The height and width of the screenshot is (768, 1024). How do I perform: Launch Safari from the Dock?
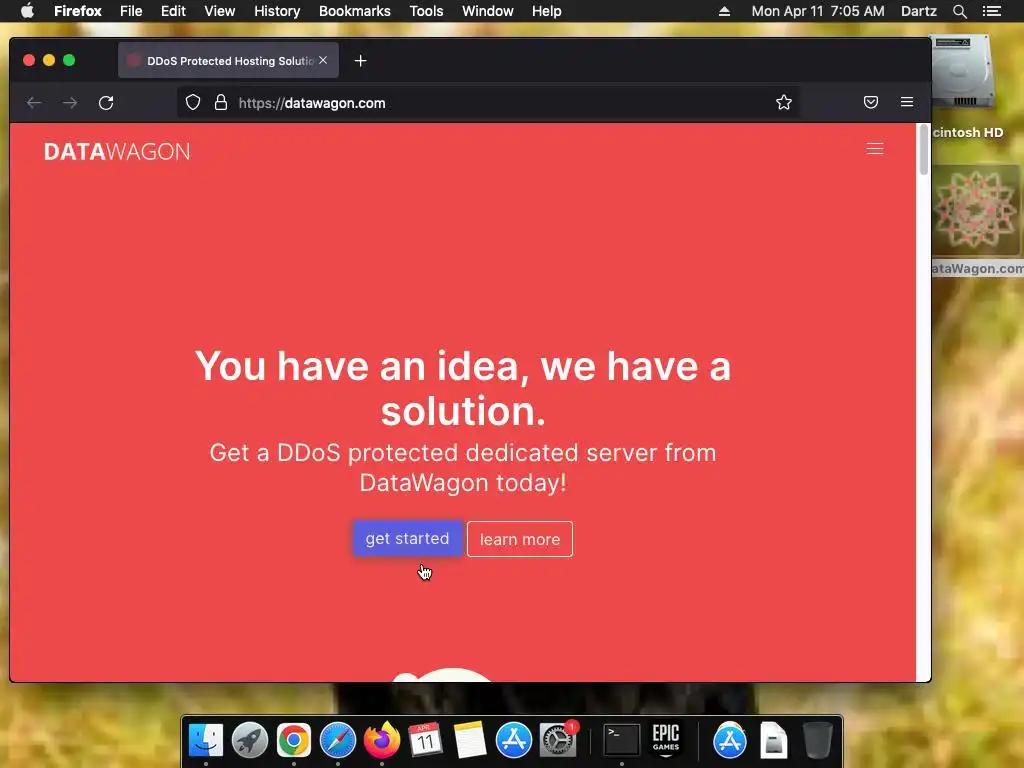[338, 741]
